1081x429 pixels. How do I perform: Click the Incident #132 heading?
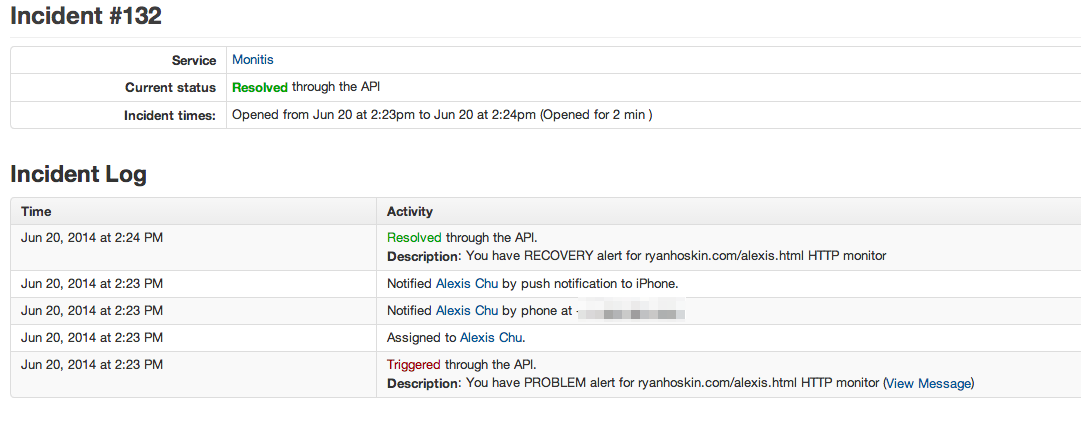click(x=86, y=16)
